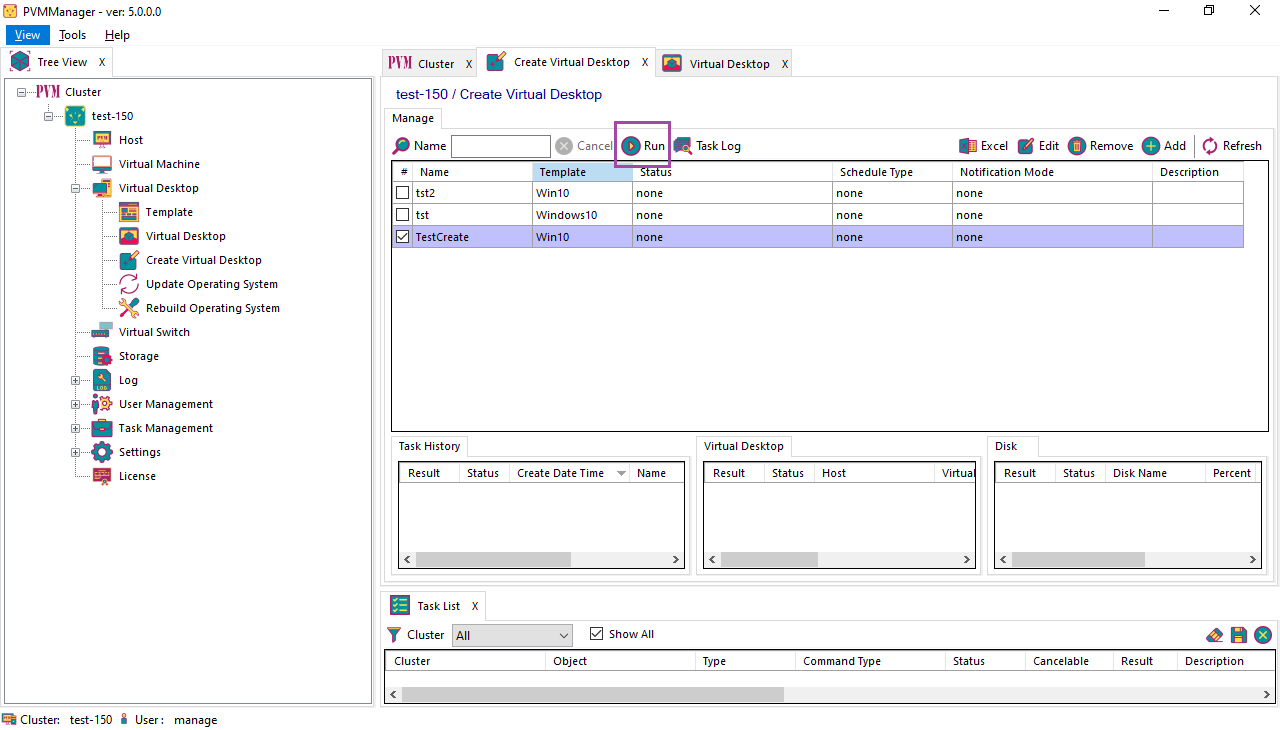Close the Task List panel
Viewport: 1280px width, 730px height.
click(475, 606)
